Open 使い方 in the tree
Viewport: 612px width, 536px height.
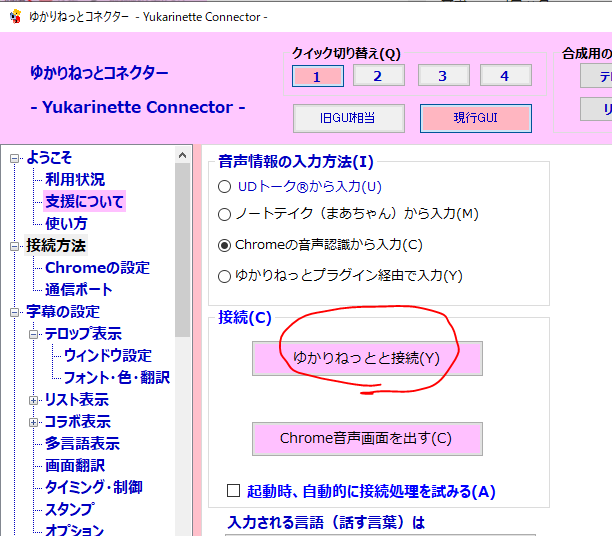click(66, 224)
